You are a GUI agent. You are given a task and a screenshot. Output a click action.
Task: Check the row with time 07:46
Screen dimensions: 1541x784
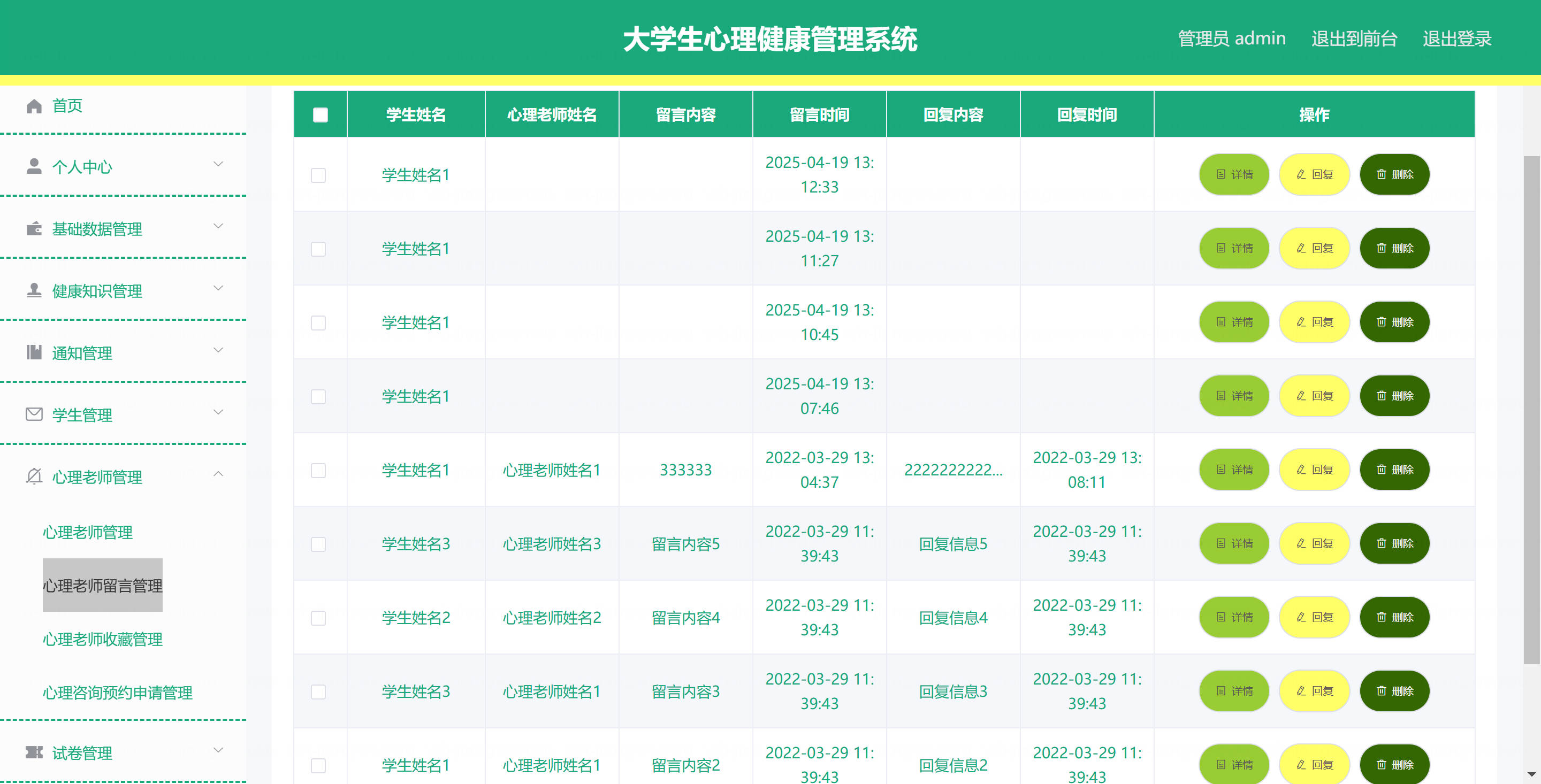[x=318, y=396]
